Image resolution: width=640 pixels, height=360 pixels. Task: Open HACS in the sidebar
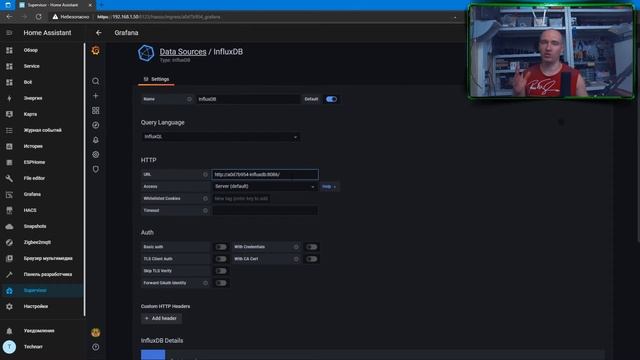coord(42,210)
